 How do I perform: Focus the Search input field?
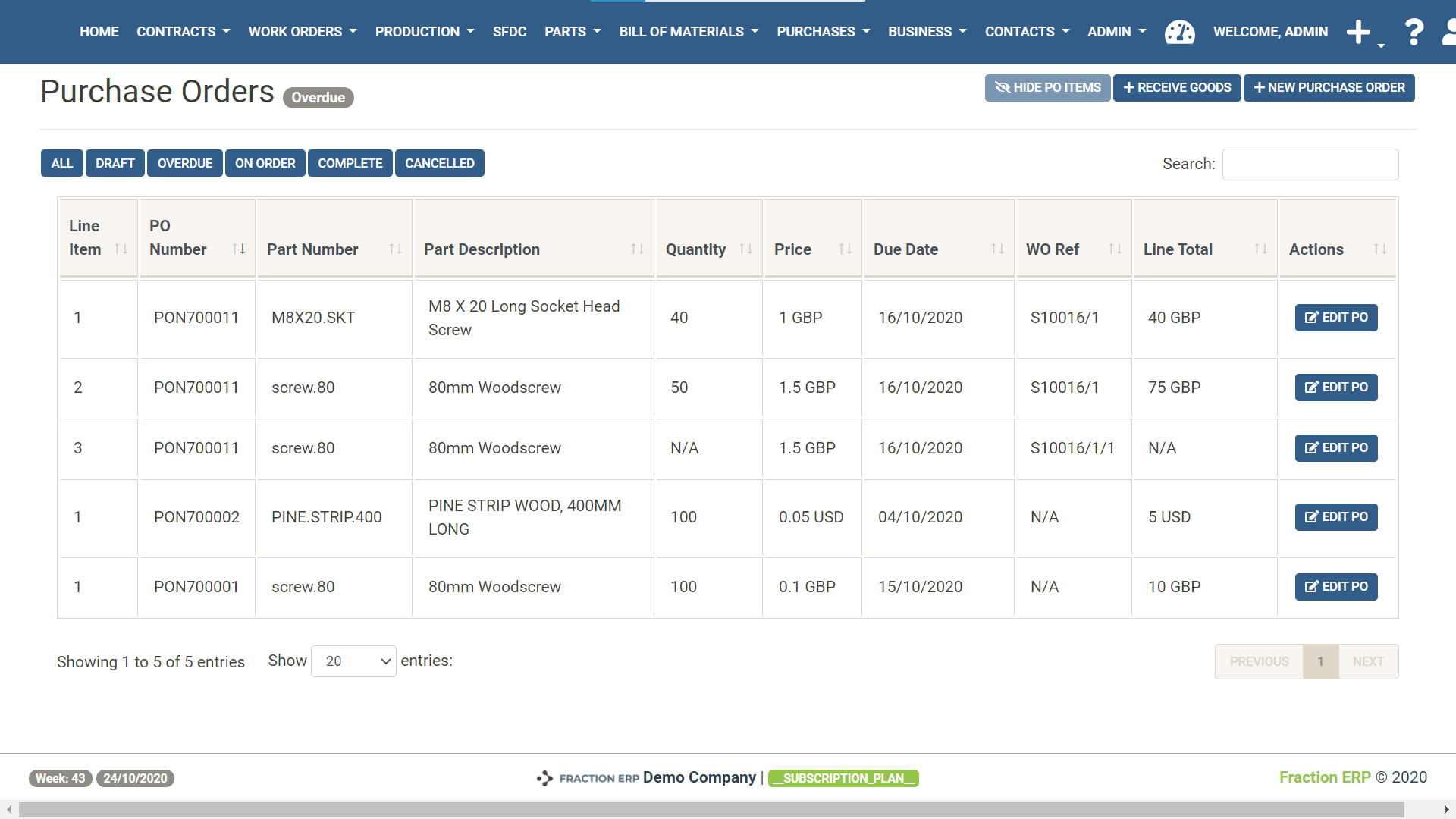click(x=1310, y=165)
